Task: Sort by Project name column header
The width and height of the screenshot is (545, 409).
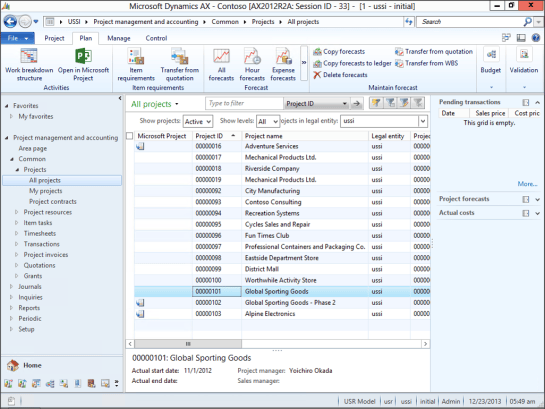Action: 304,136
